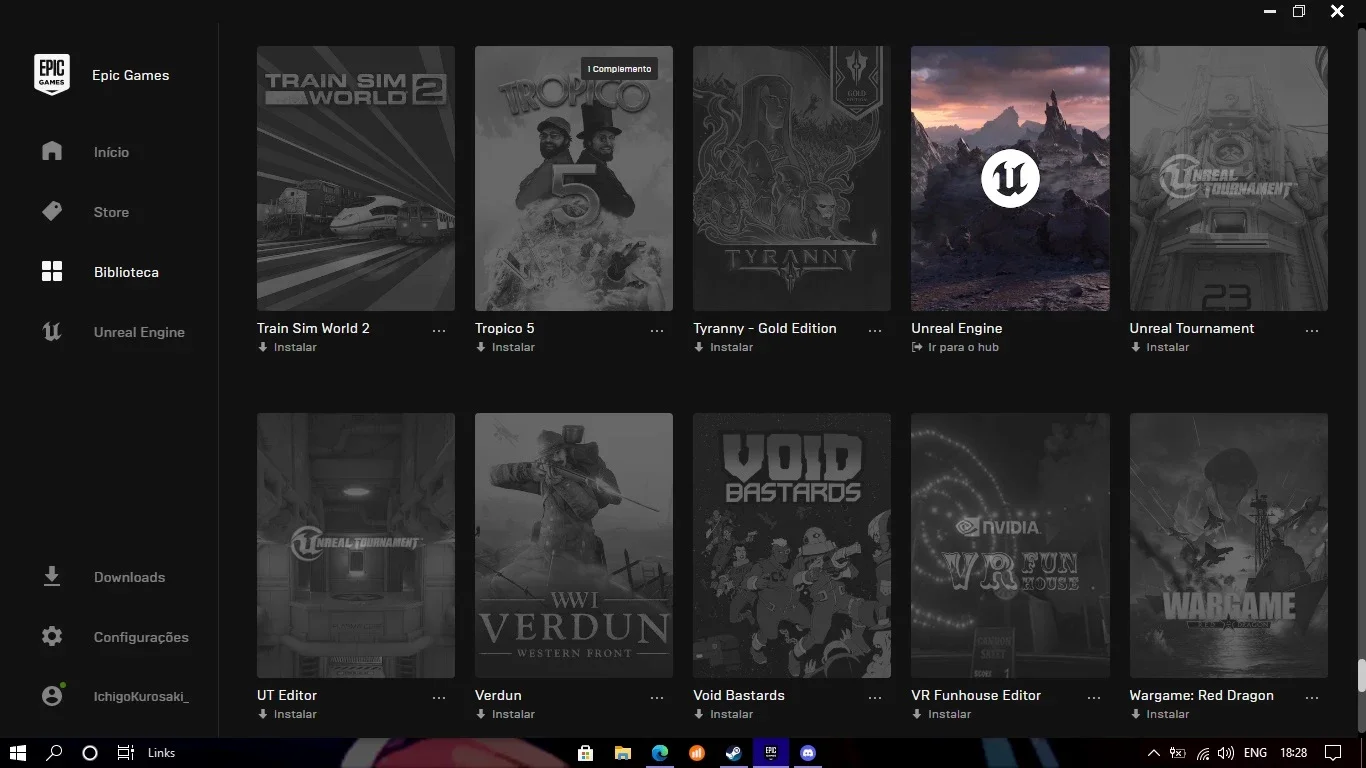Click the Train Sim World 2 title text
The height and width of the screenshot is (768, 1366).
313,328
